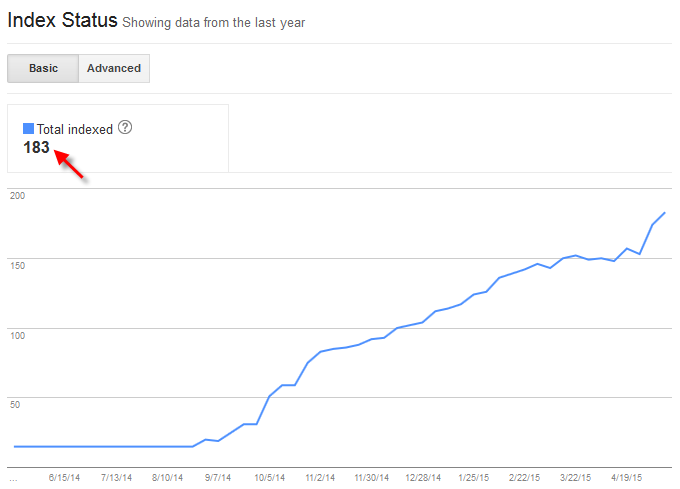Viewport: 680px width, 489px height.
Task: Click the 9/7/14 date label on axis
Action: [218, 478]
